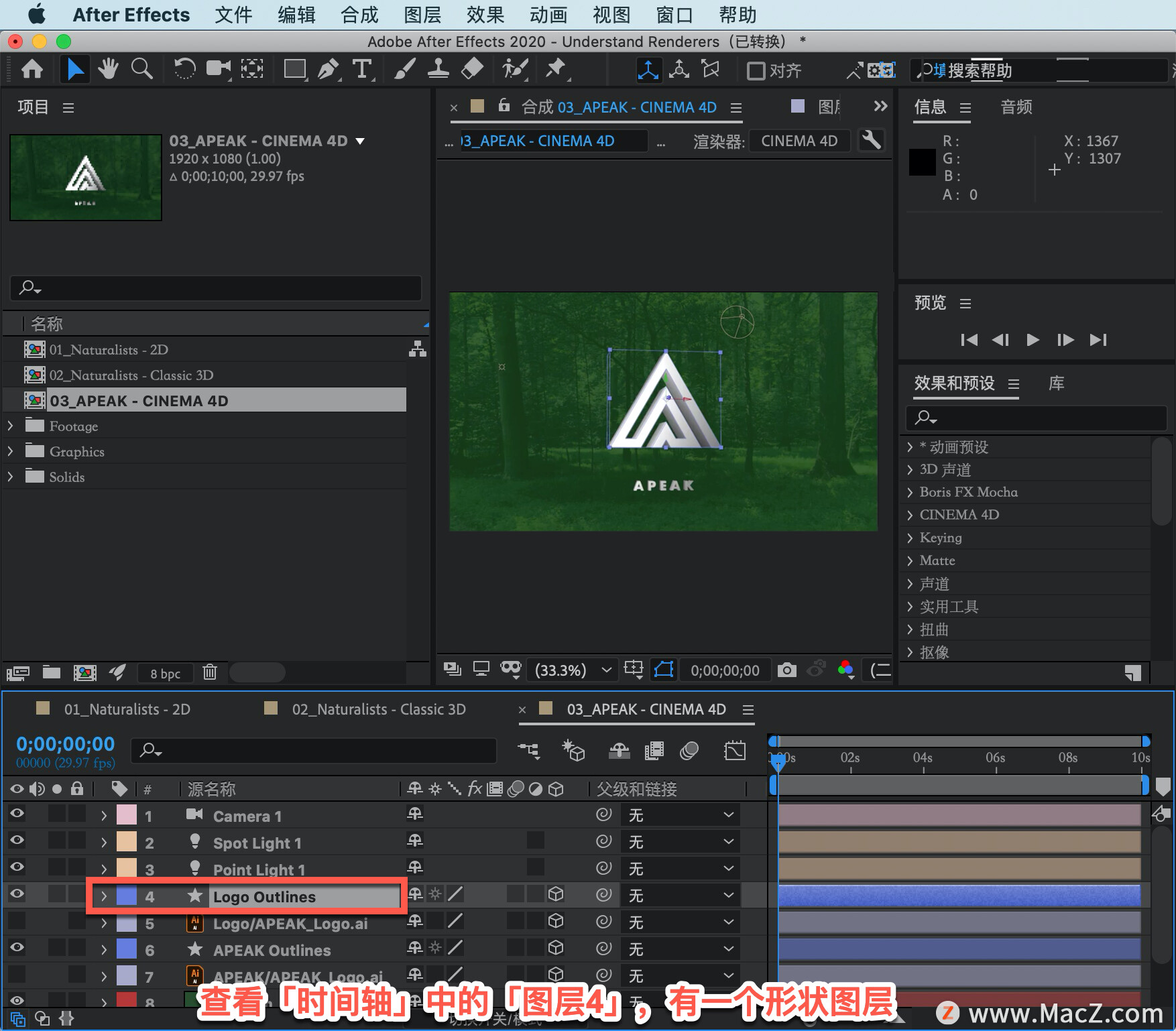Select the Zoom magnifier tool

tap(141, 69)
